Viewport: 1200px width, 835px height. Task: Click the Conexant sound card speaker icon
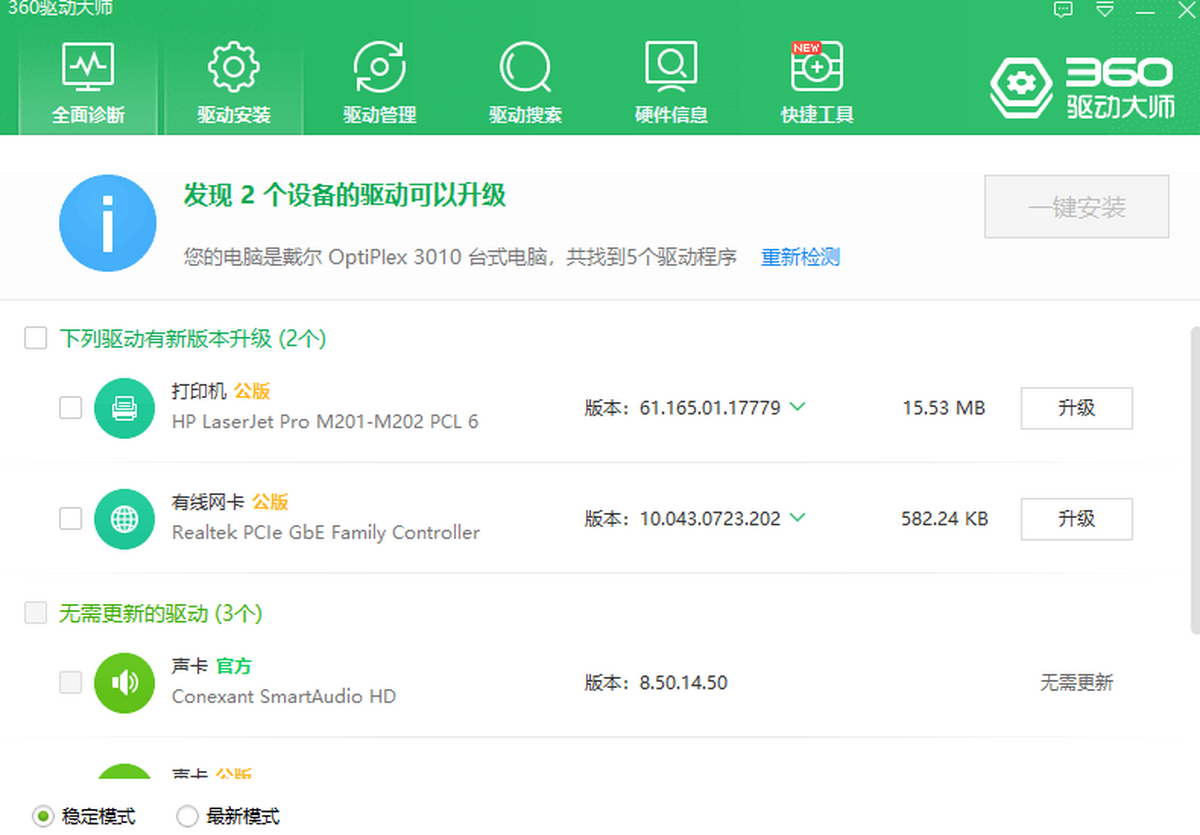pos(124,683)
